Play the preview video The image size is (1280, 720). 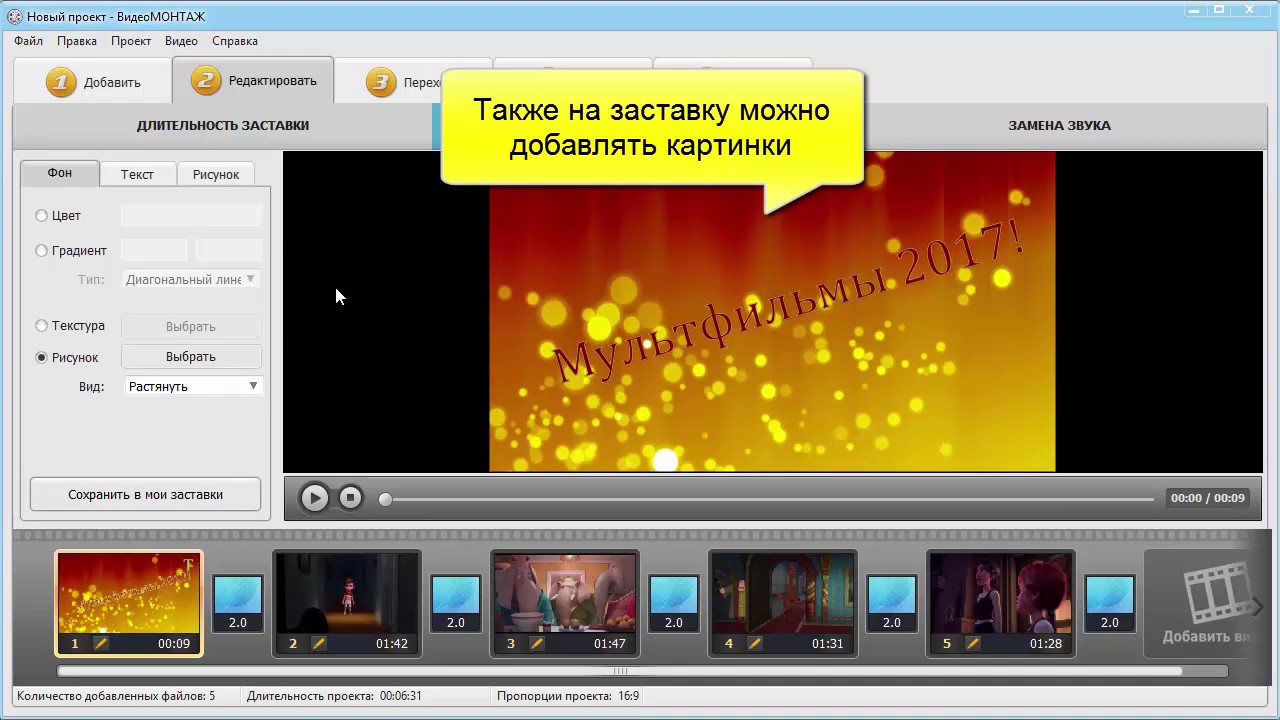314,497
